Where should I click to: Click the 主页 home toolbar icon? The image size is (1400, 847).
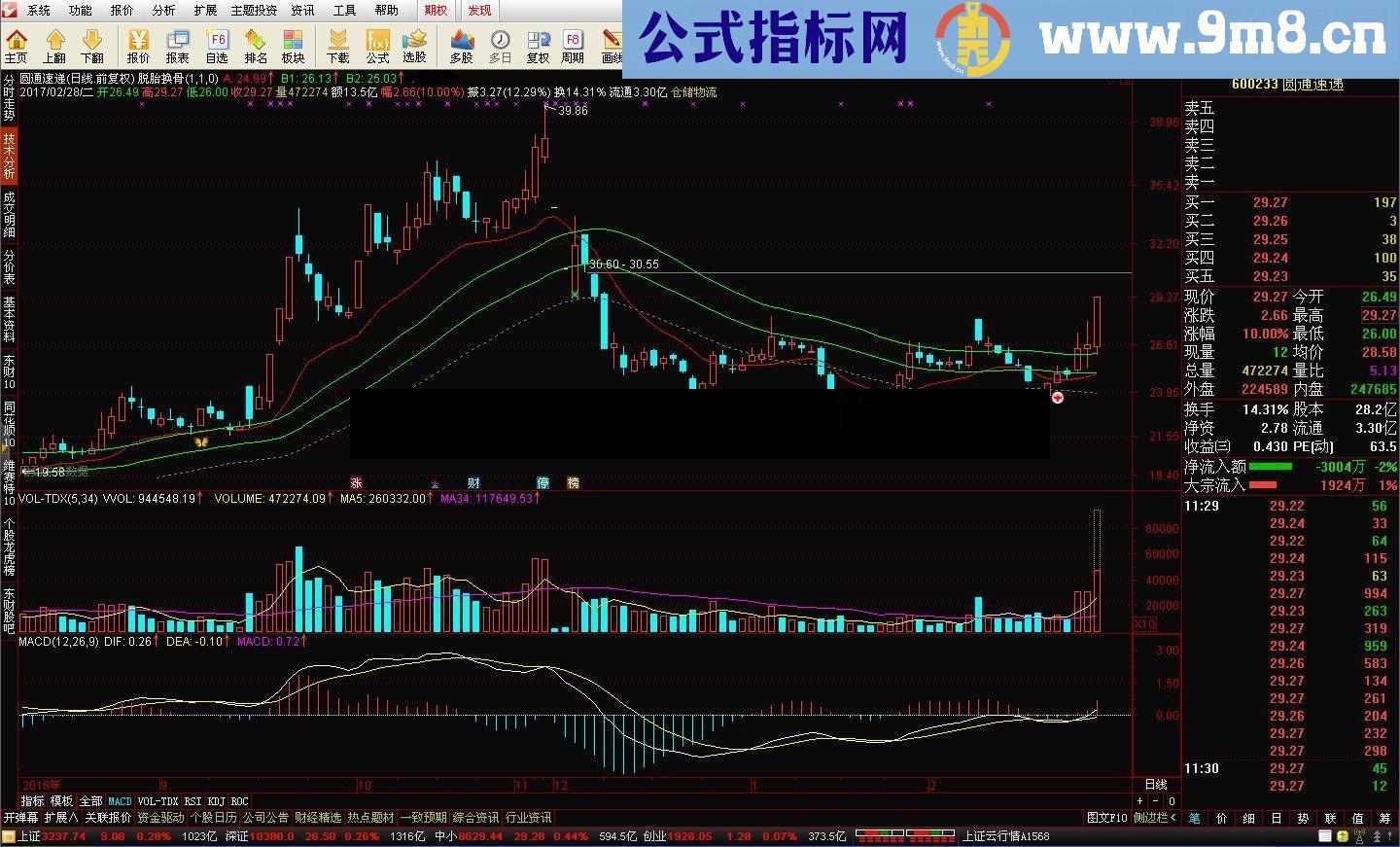[x=17, y=45]
